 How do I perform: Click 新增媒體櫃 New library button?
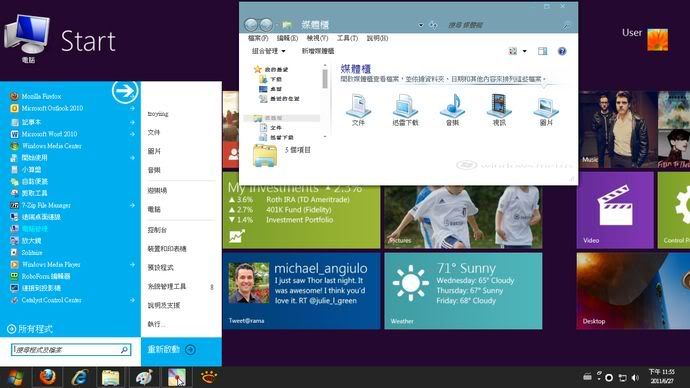pyautogui.click(x=318, y=51)
